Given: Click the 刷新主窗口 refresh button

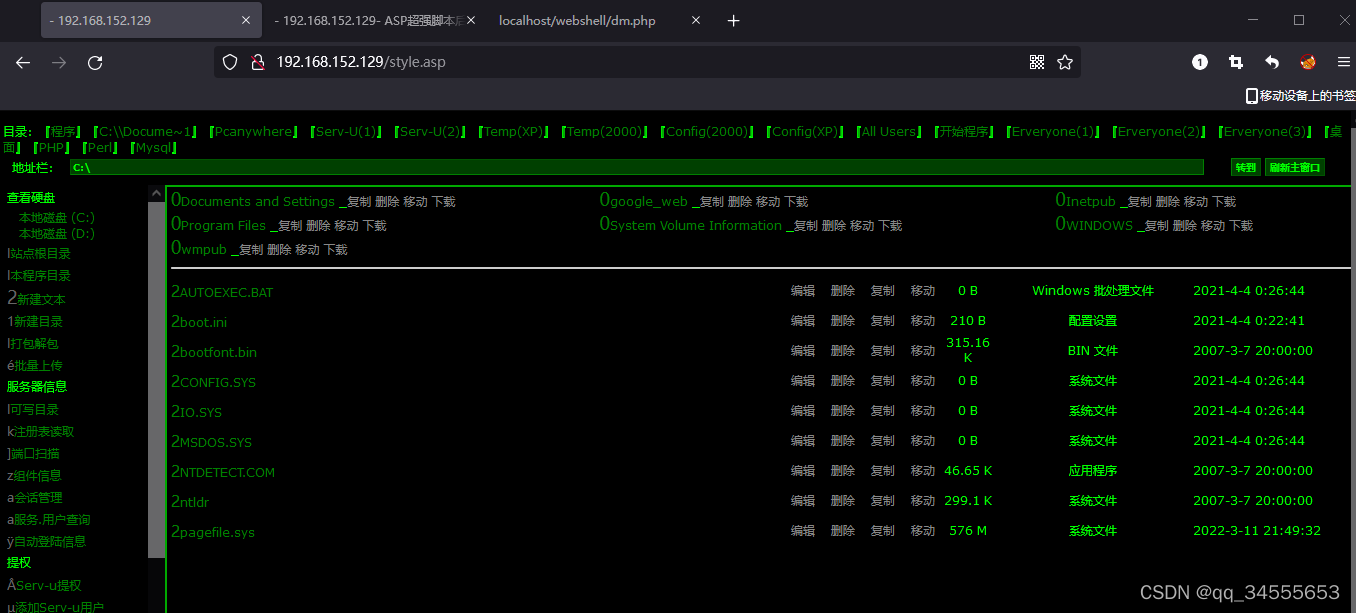Looking at the screenshot, I should pos(1295,167).
